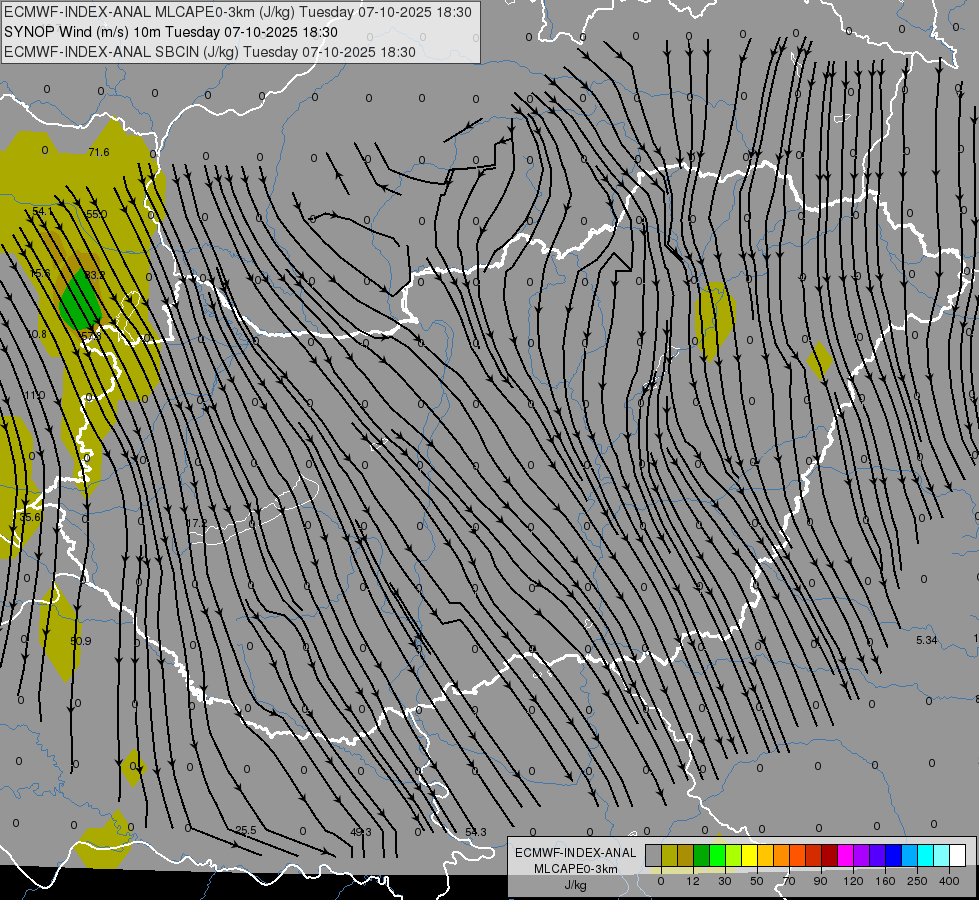Select the 83.2 value label
The height and width of the screenshot is (900, 979).
point(95,275)
